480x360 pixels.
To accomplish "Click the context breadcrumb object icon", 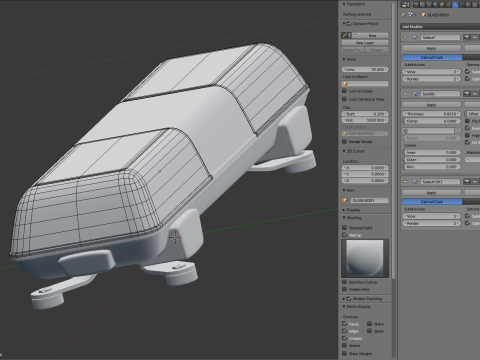I will (411, 15).
